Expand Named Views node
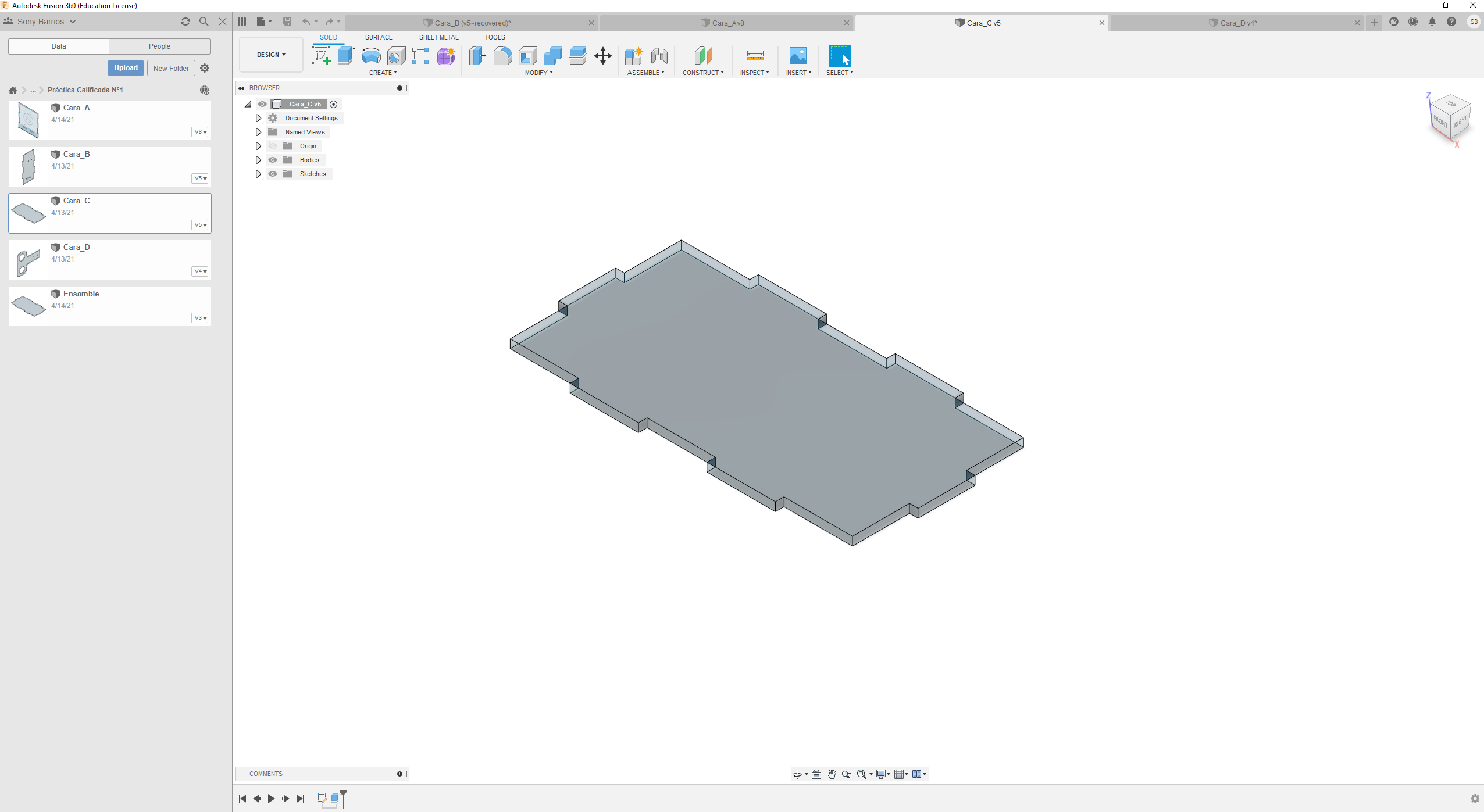Image resolution: width=1484 pixels, height=812 pixels. click(x=258, y=132)
